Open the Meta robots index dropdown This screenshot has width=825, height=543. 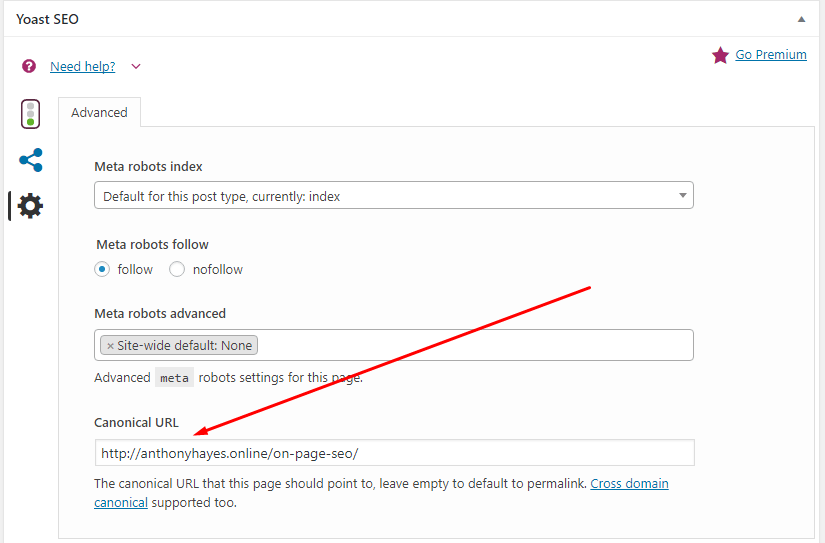[394, 196]
